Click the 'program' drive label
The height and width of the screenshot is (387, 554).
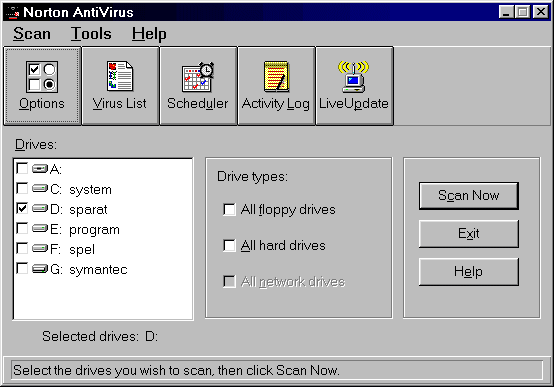[94, 230]
